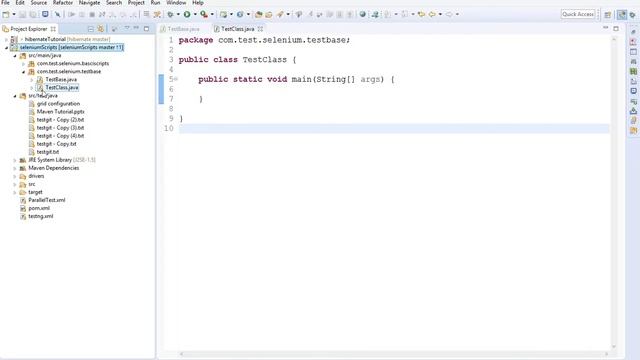Expand the hibernateTutorial project node
This screenshot has width=640, height=360.
[6, 40]
